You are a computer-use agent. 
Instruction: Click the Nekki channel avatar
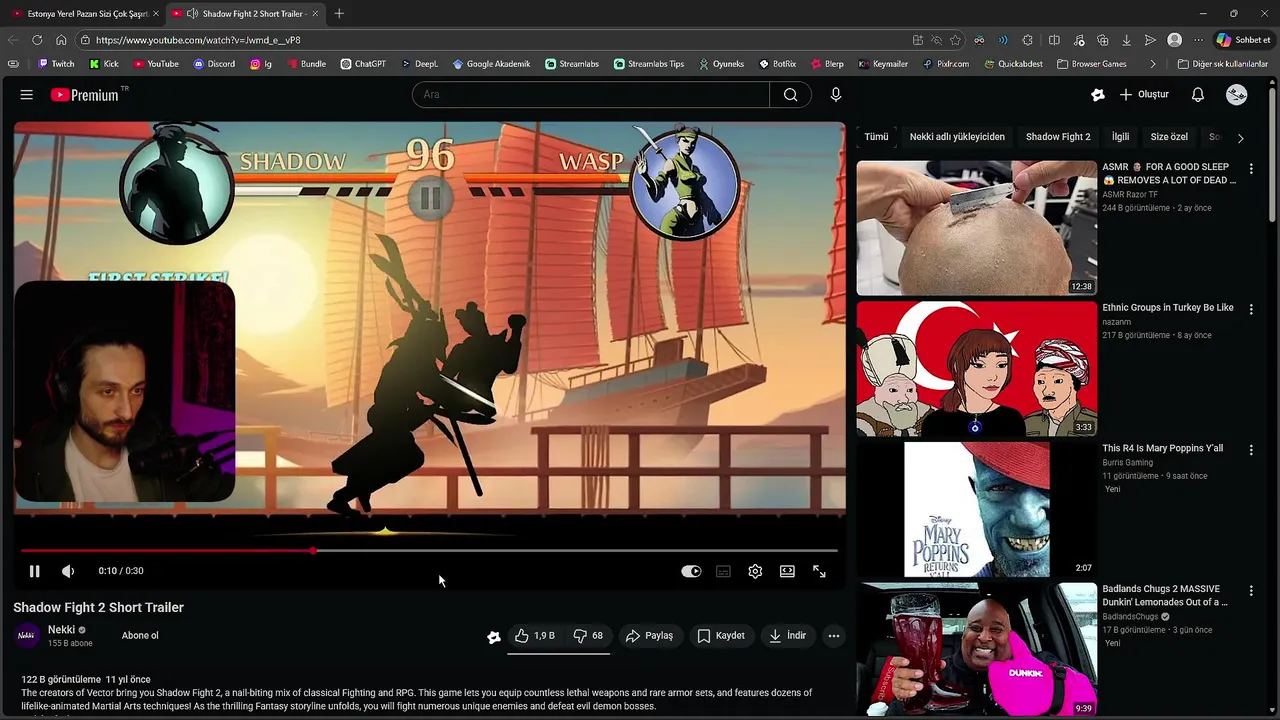click(26, 636)
